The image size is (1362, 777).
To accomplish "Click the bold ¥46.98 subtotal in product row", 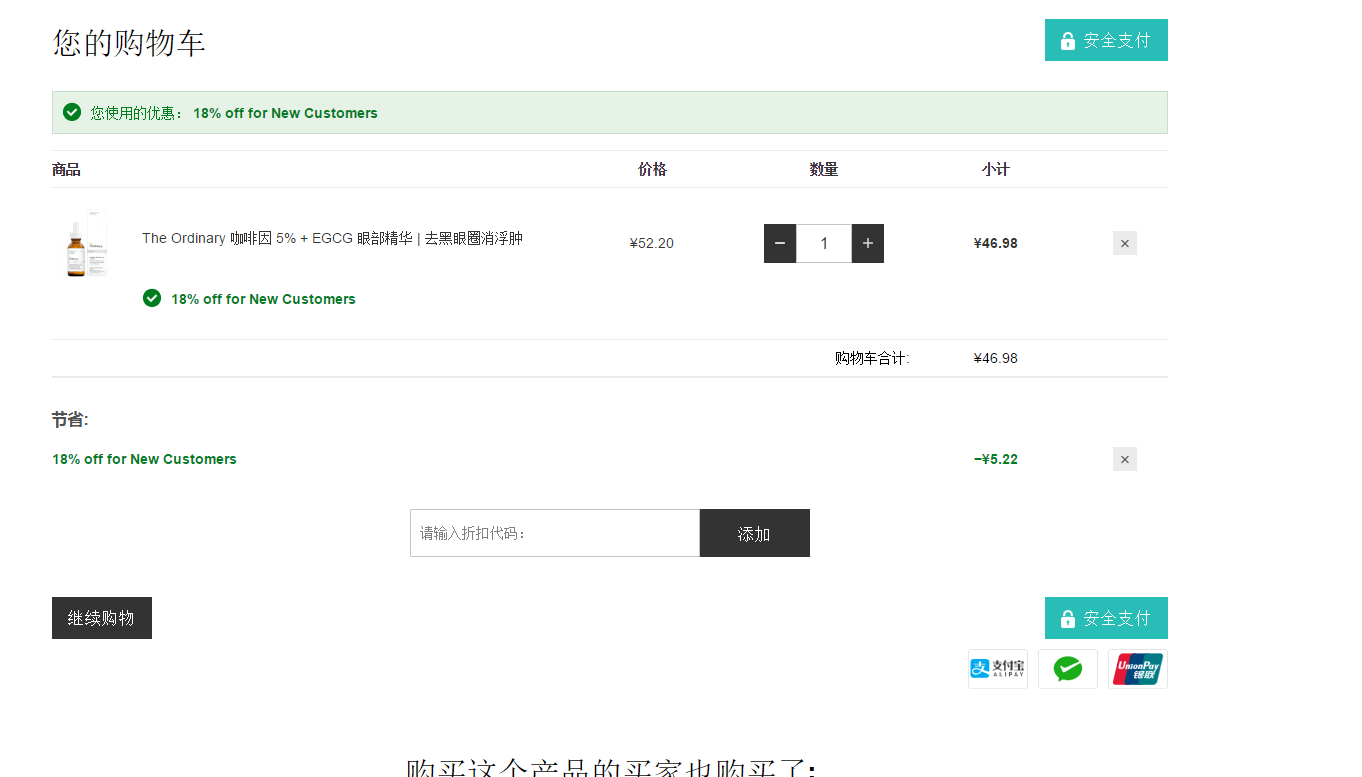I will tap(996, 243).
